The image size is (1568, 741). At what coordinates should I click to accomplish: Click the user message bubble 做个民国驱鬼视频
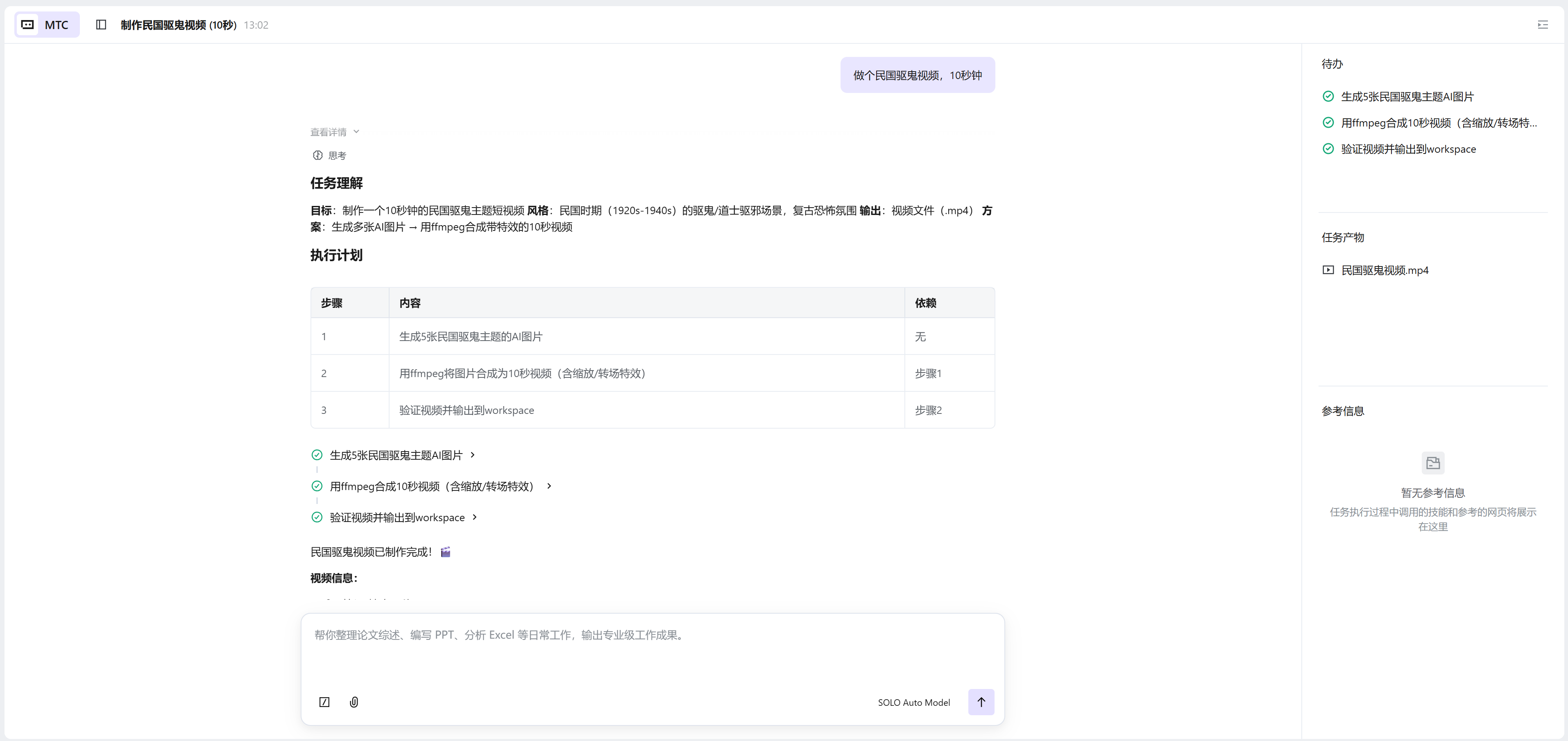917,75
